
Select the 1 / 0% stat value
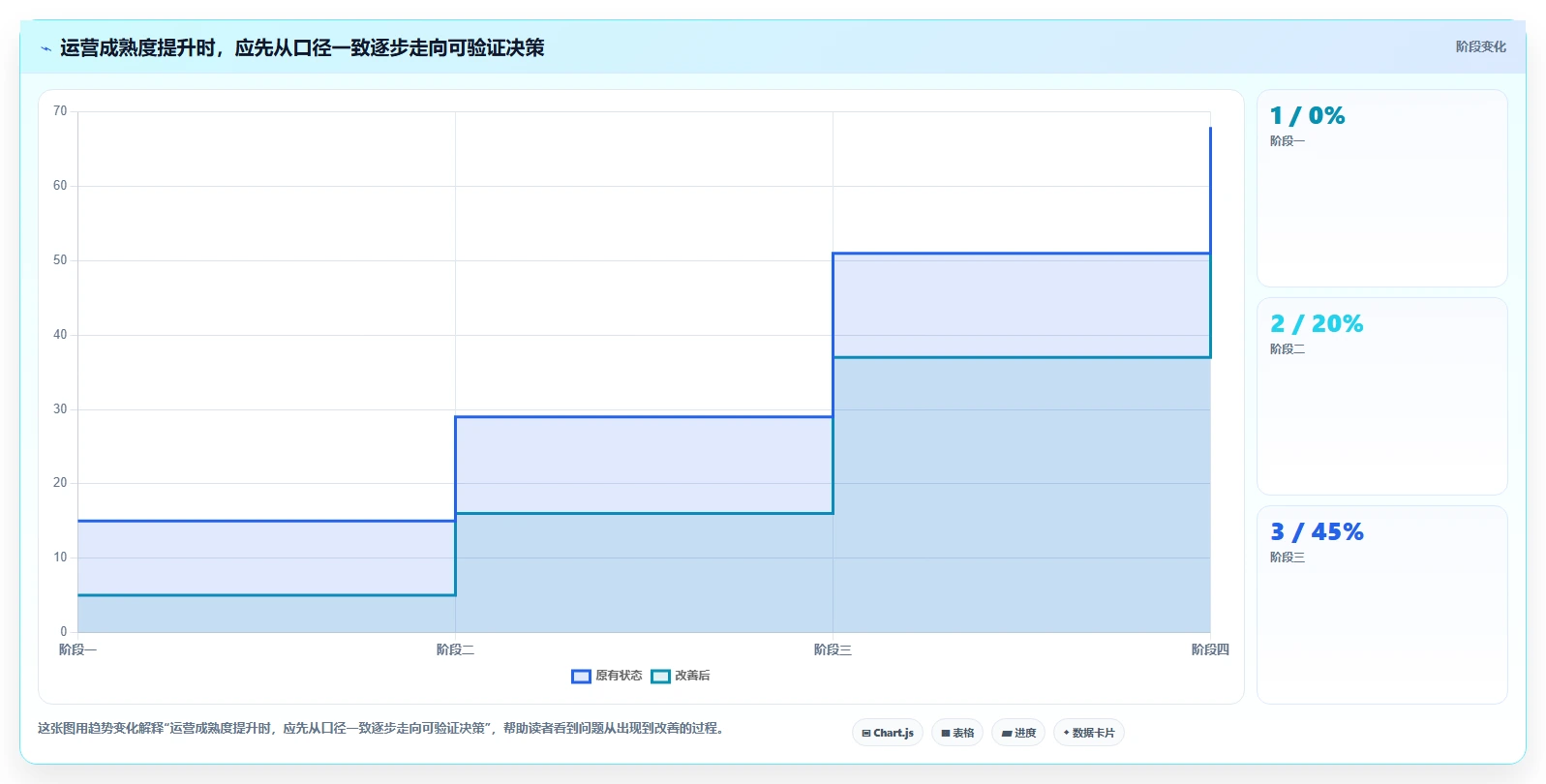pyautogui.click(x=1307, y=116)
